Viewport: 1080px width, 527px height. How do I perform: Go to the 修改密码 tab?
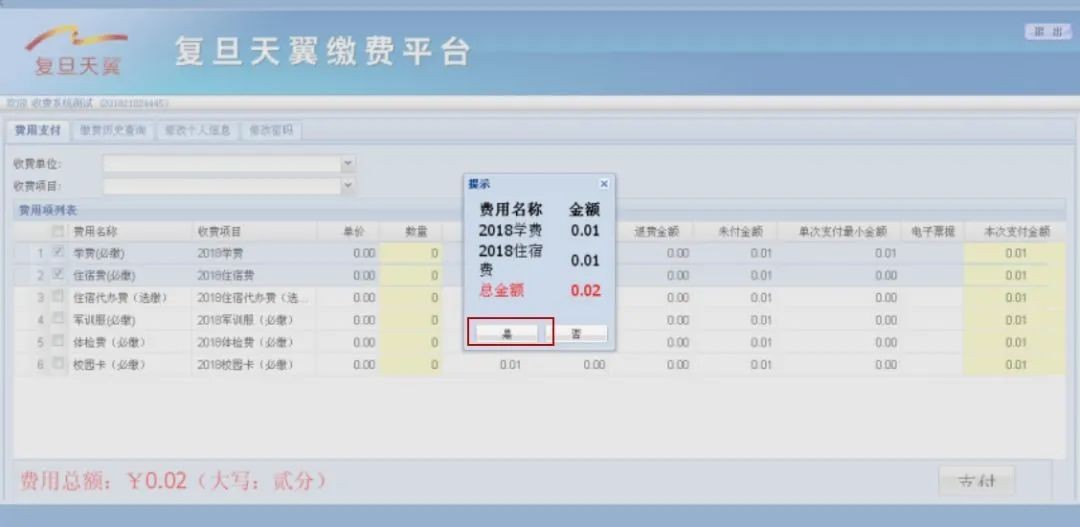click(x=271, y=130)
